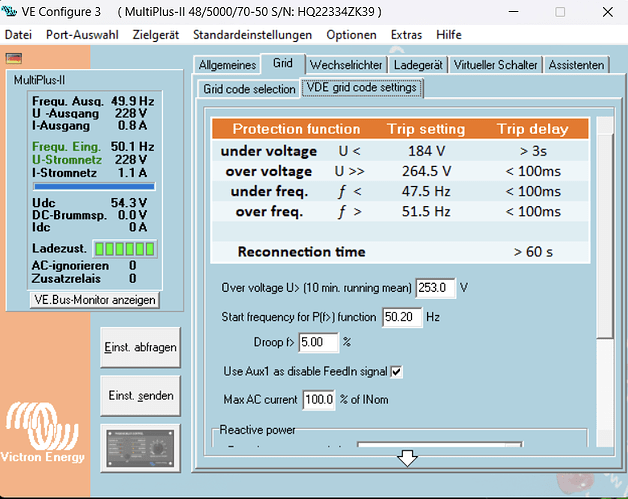The image size is (628, 499).
Task: Click the DC-Brummsp. reading 0.0 V
Action: (x=132, y=215)
